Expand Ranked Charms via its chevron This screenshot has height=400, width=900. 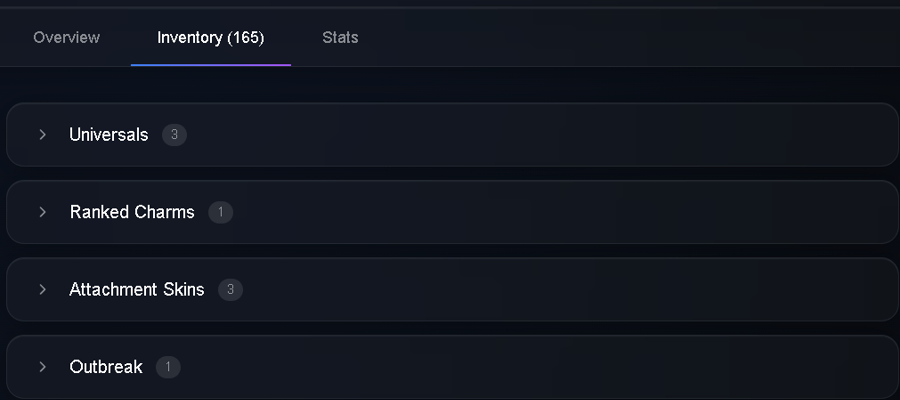point(42,212)
